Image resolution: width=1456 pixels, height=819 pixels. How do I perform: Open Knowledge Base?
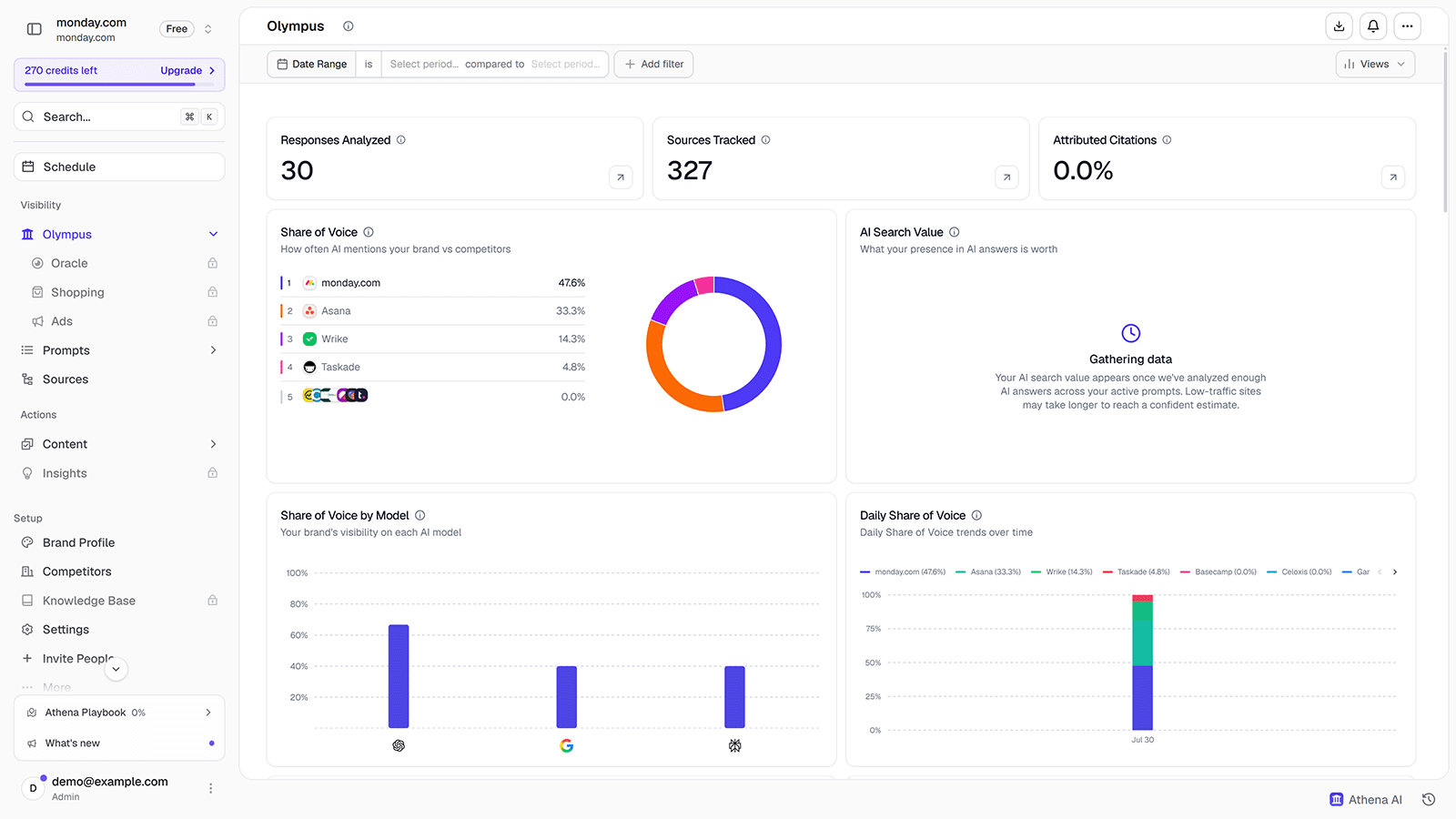(88, 601)
